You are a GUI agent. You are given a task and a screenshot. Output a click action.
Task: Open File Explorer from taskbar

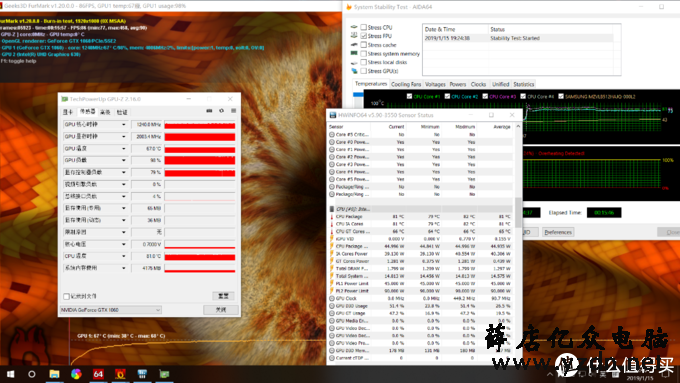click(54, 374)
